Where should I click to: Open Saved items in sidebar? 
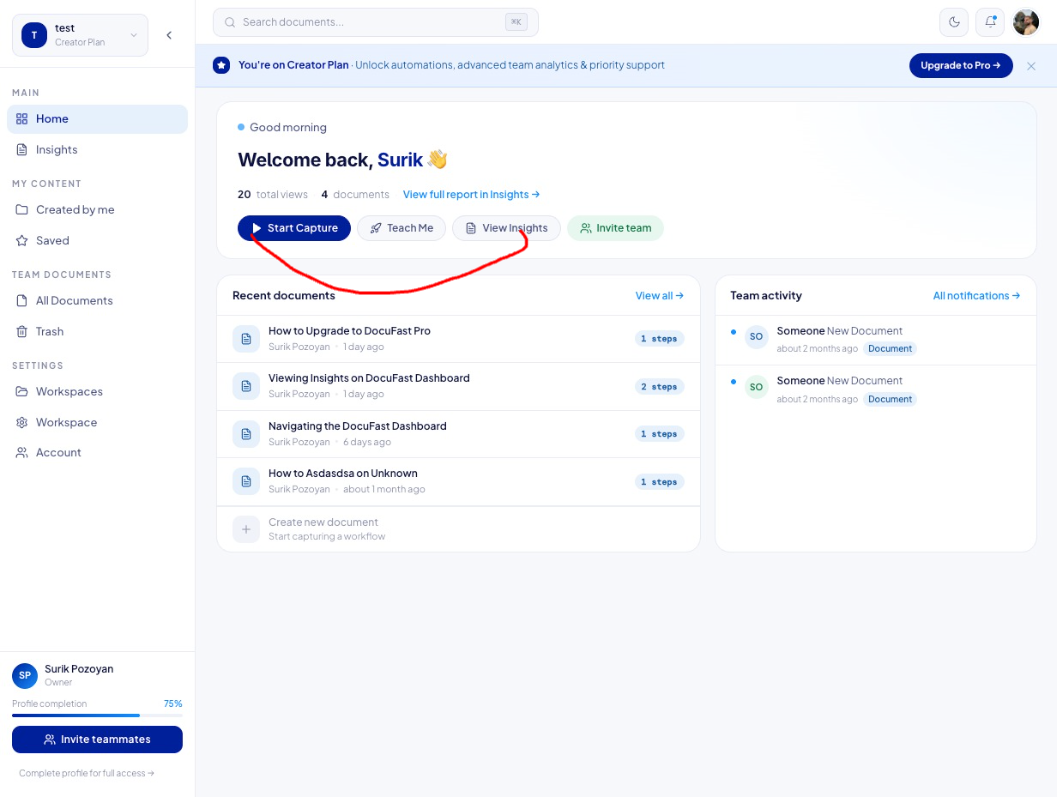(x=97, y=241)
